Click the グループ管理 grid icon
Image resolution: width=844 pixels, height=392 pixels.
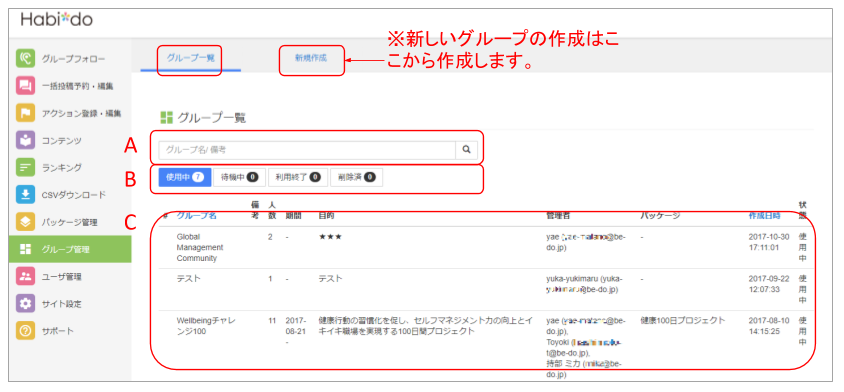click(25, 249)
